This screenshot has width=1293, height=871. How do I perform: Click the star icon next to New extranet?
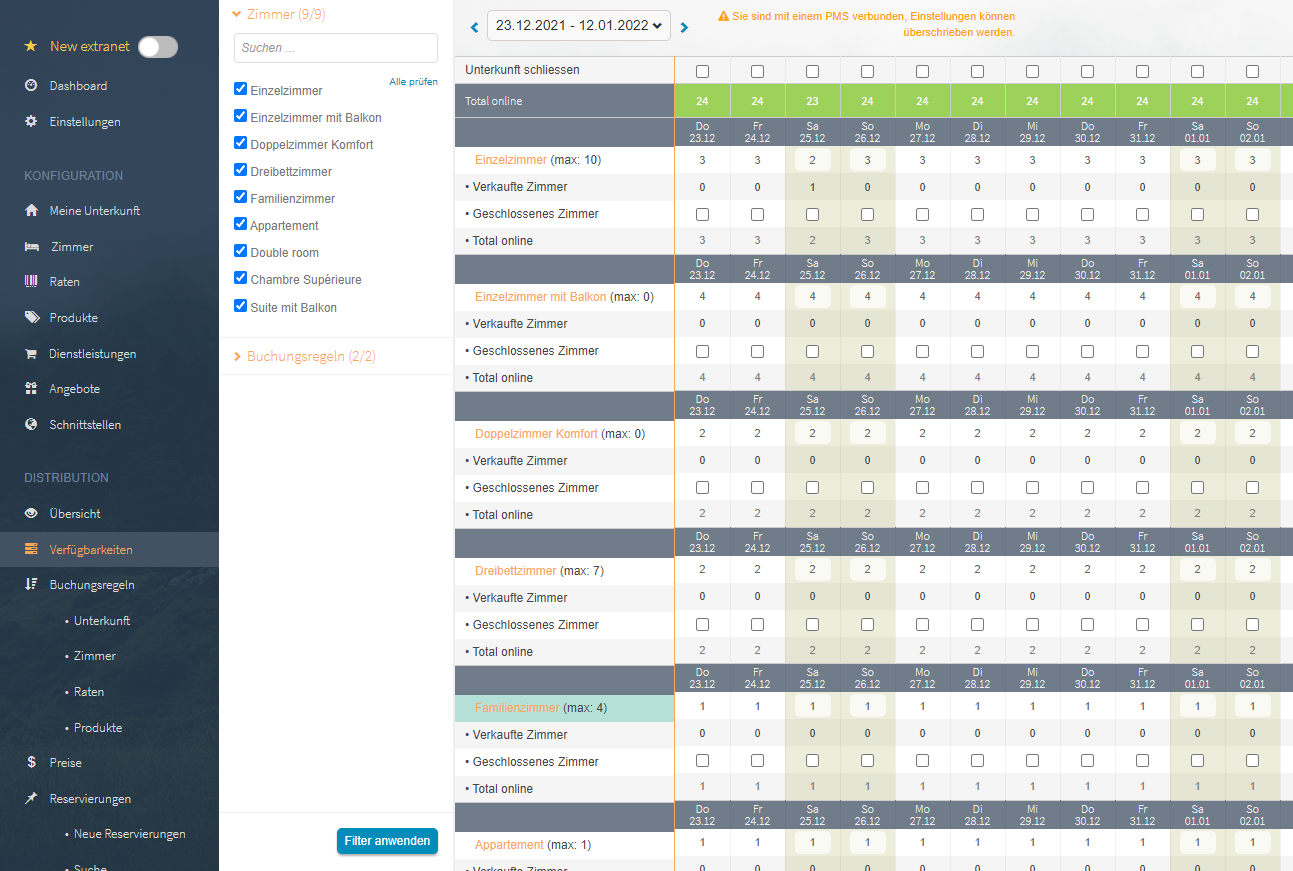(x=31, y=46)
